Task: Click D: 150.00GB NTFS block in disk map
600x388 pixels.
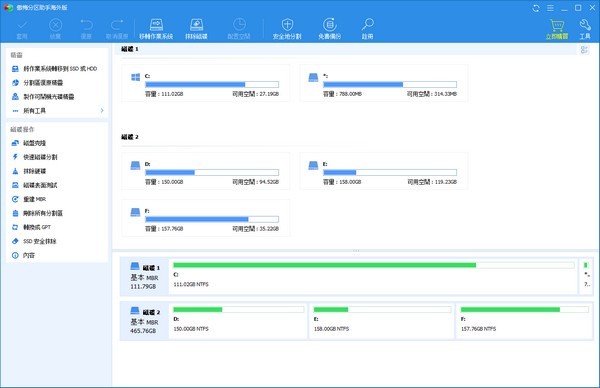Action: coord(238,321)
